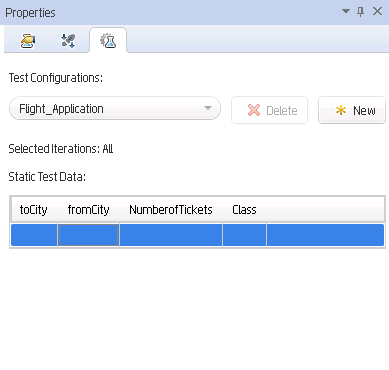The image size is (389, 370).
Task: Click the toCity column header
Action: [34, 210]
